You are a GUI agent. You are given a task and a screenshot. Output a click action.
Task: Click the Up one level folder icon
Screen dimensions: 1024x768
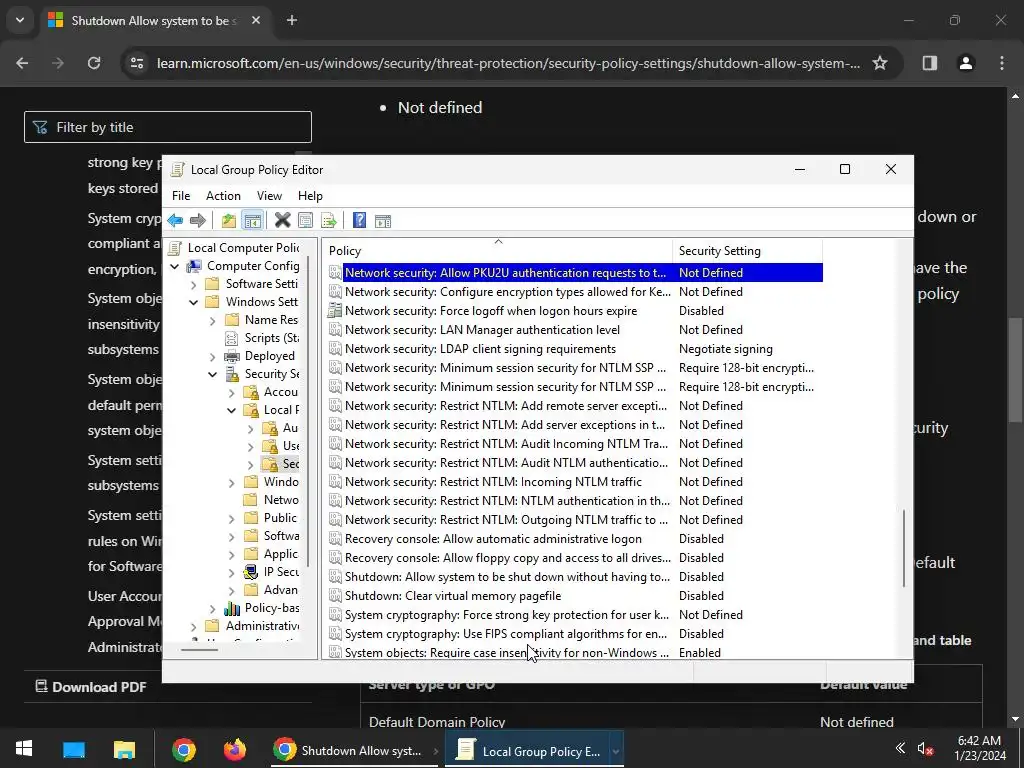coord(229,221)
